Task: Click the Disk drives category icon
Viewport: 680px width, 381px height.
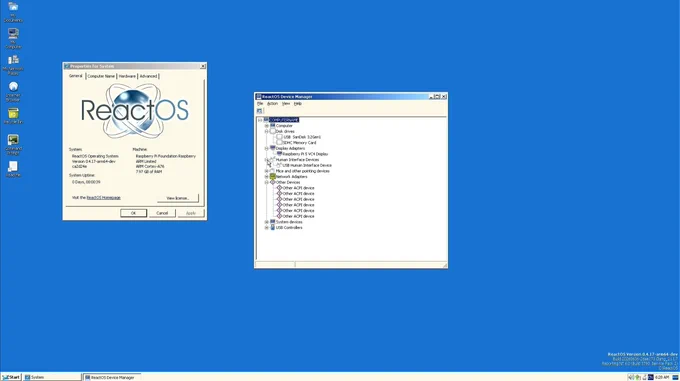Action: pyautogui.click(x=273, y=131)
